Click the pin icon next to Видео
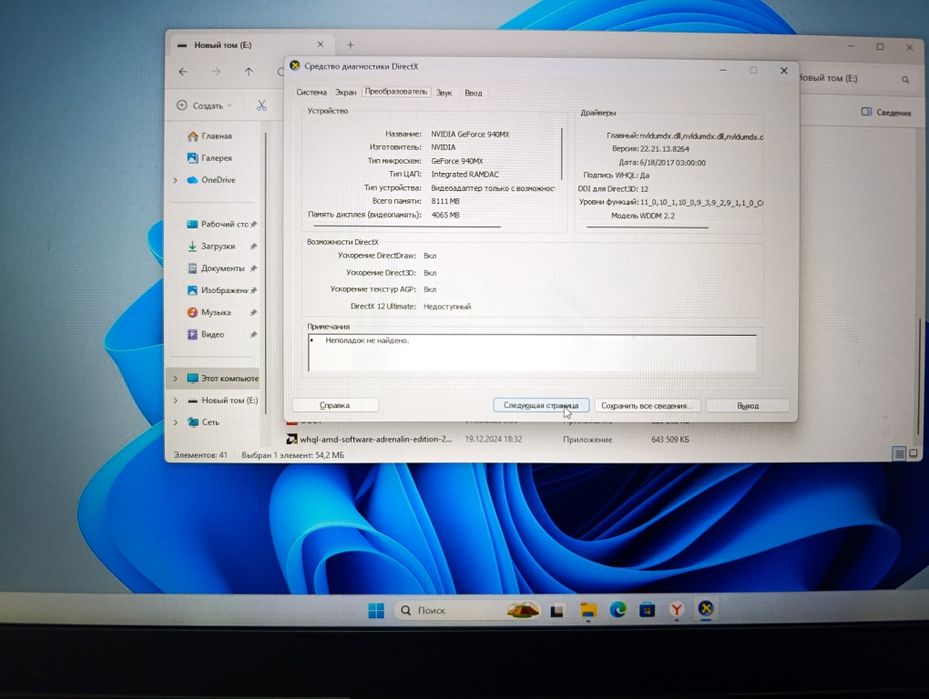 [254, 335]
